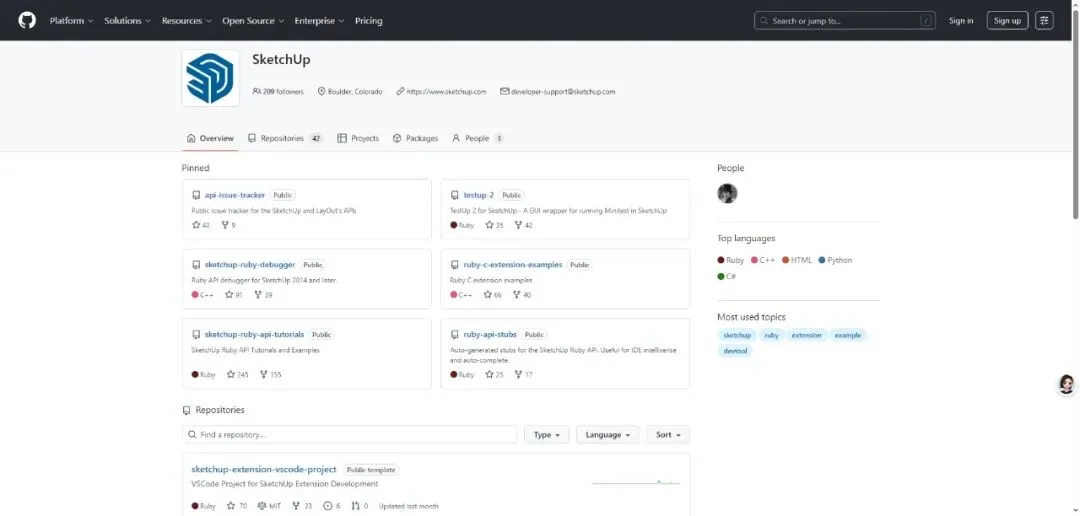This screenshot has width=1080, height=516.
Task: Switch to the Repositories tab
Action: coord(285,138)
